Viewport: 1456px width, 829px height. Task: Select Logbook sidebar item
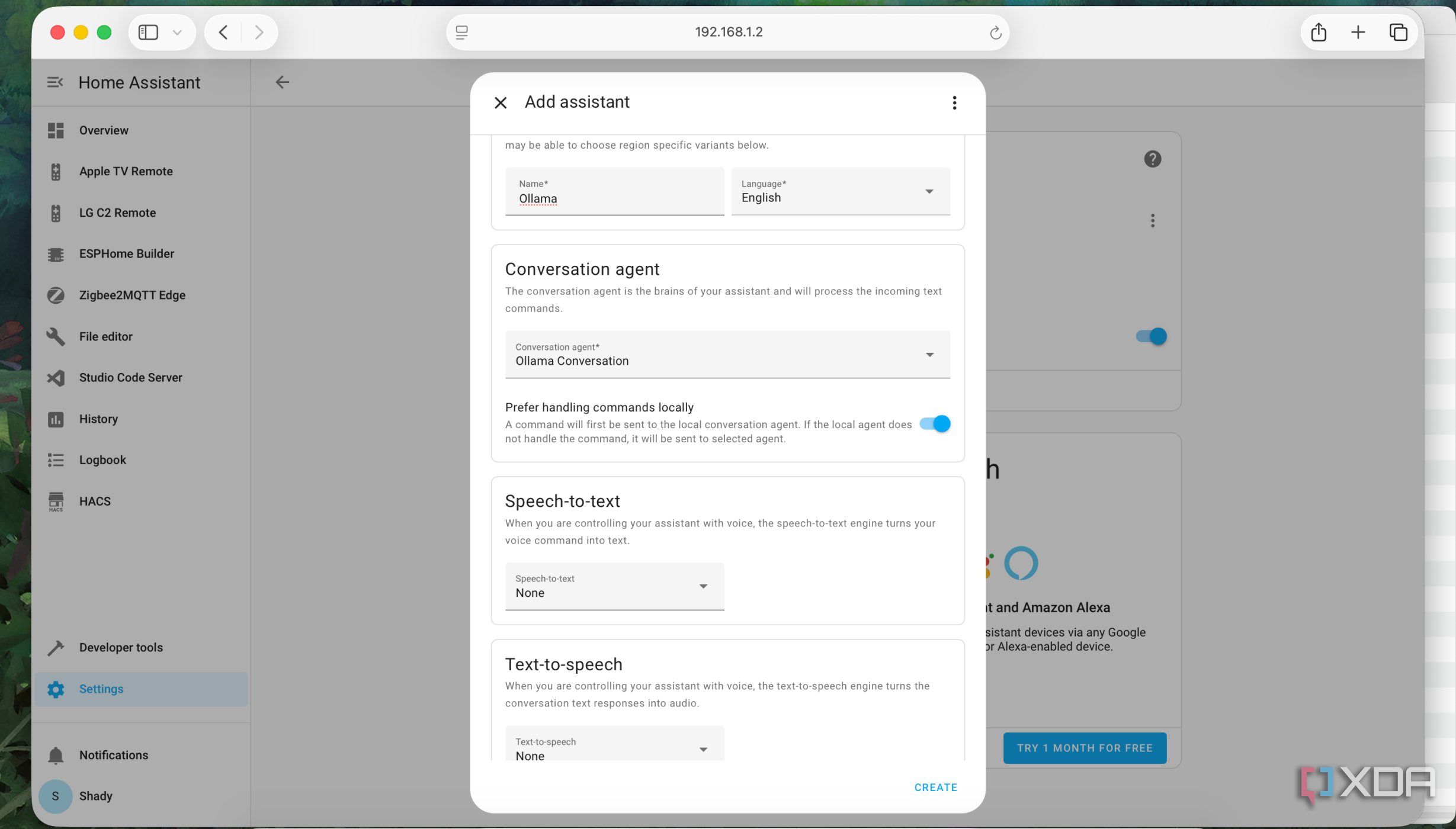(141, 460)
